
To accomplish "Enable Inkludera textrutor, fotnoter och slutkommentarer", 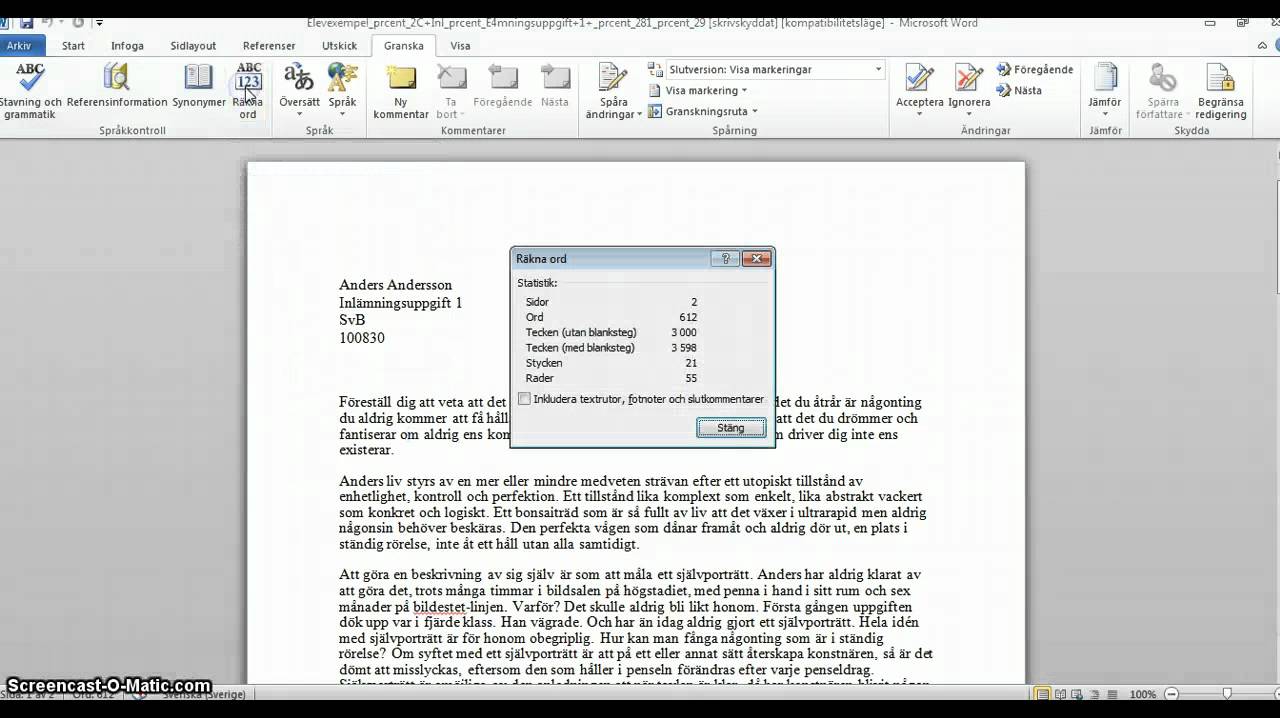I will tap(524, 399).
